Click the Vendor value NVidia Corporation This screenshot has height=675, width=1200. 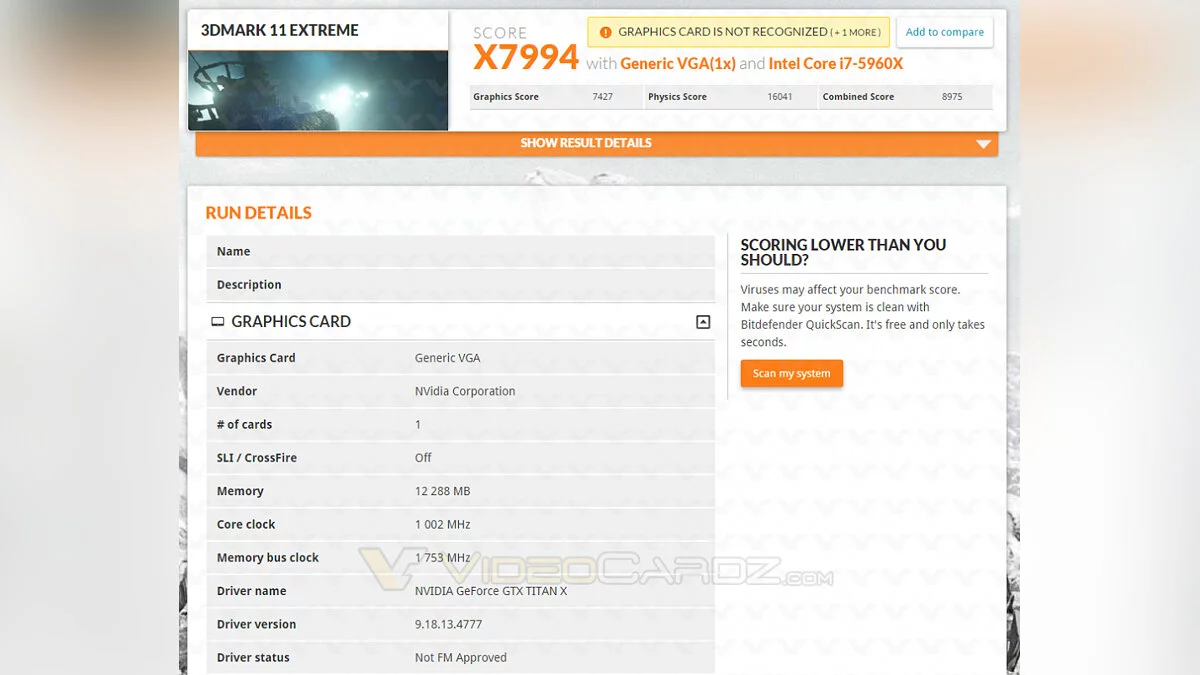[x=465, y=391]
